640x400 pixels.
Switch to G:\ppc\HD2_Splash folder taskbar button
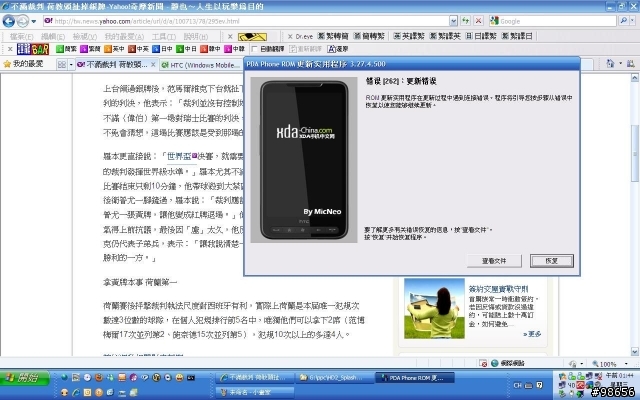(334, 378)
